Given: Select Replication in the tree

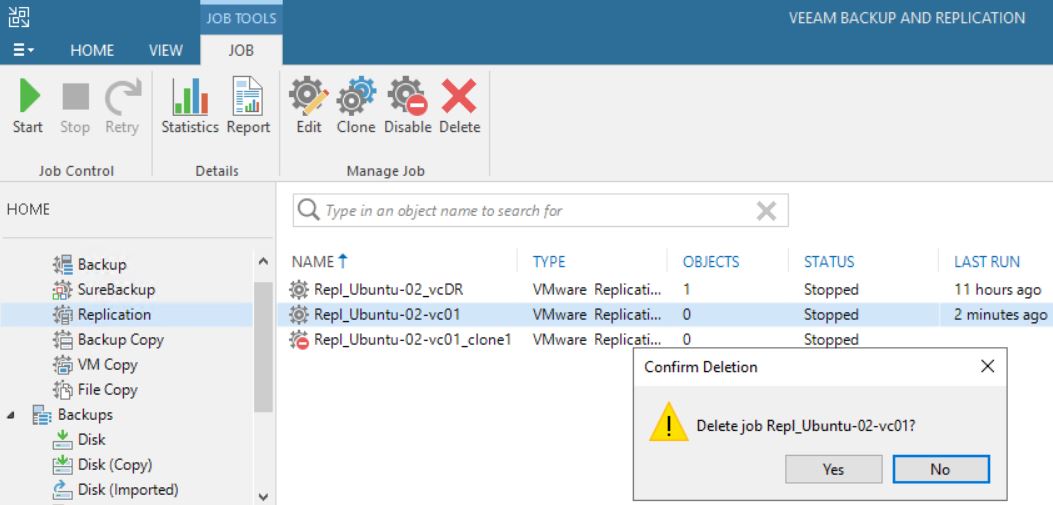Looking at the screenshot, I should pos(114,314).
